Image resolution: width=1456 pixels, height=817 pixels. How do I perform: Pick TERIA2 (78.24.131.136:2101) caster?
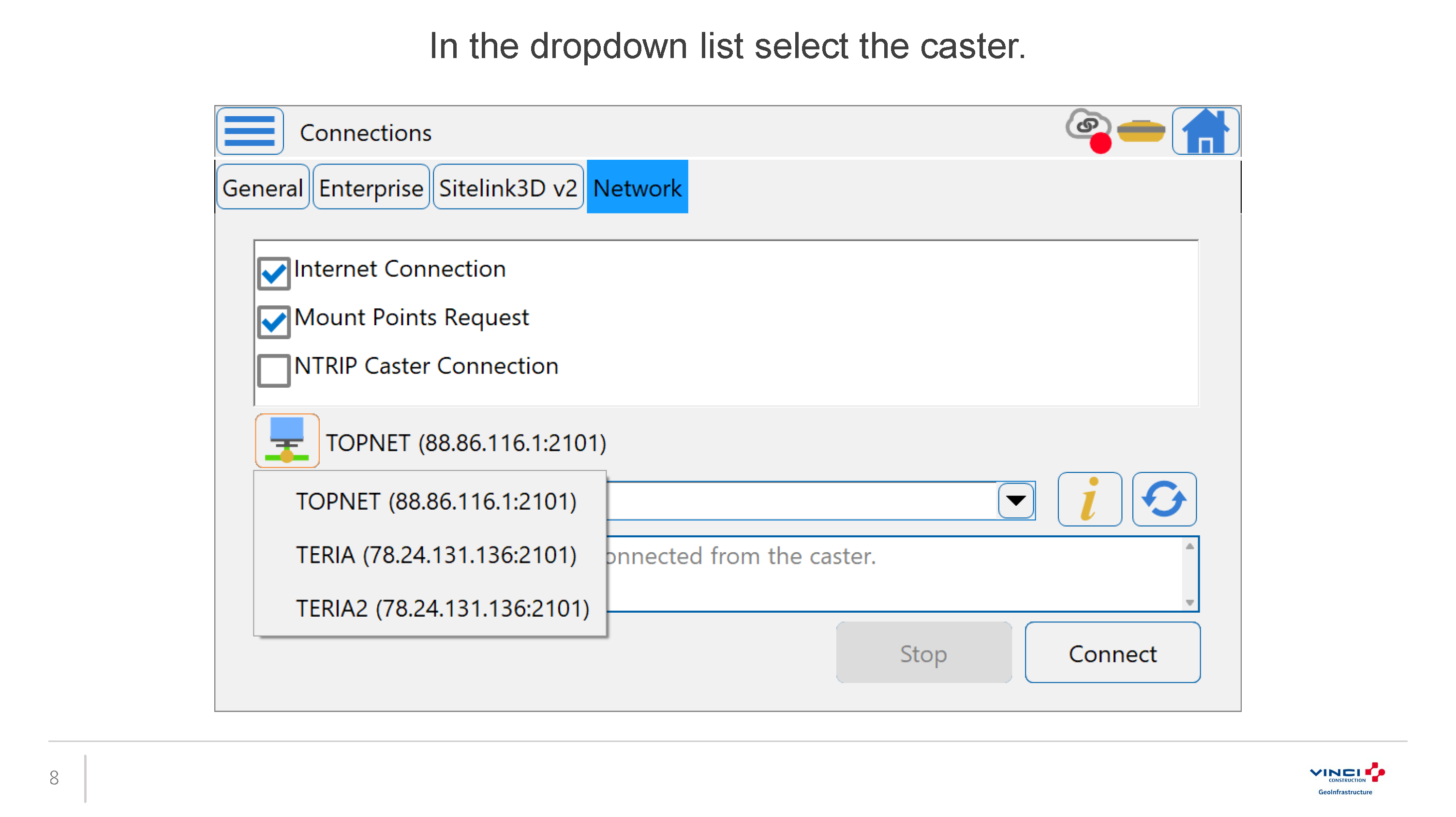coord(443,608)
